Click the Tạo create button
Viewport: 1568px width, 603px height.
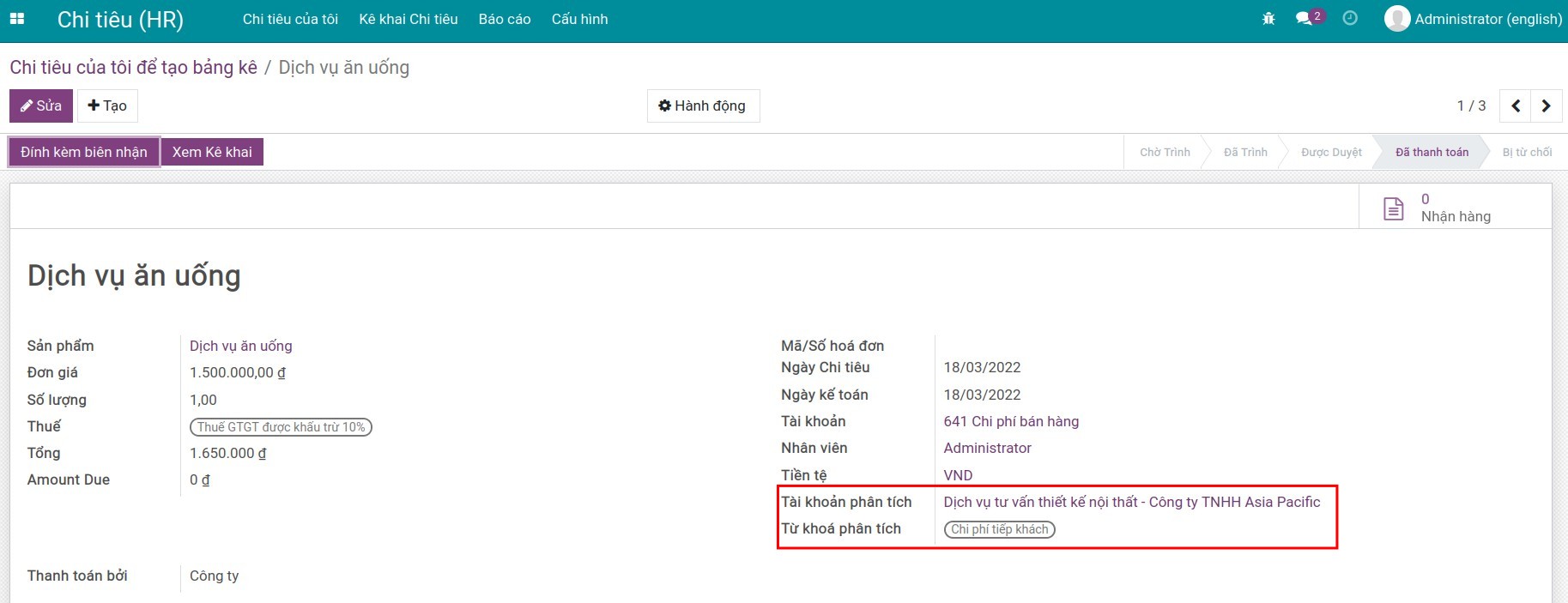[x=107, y=106]
